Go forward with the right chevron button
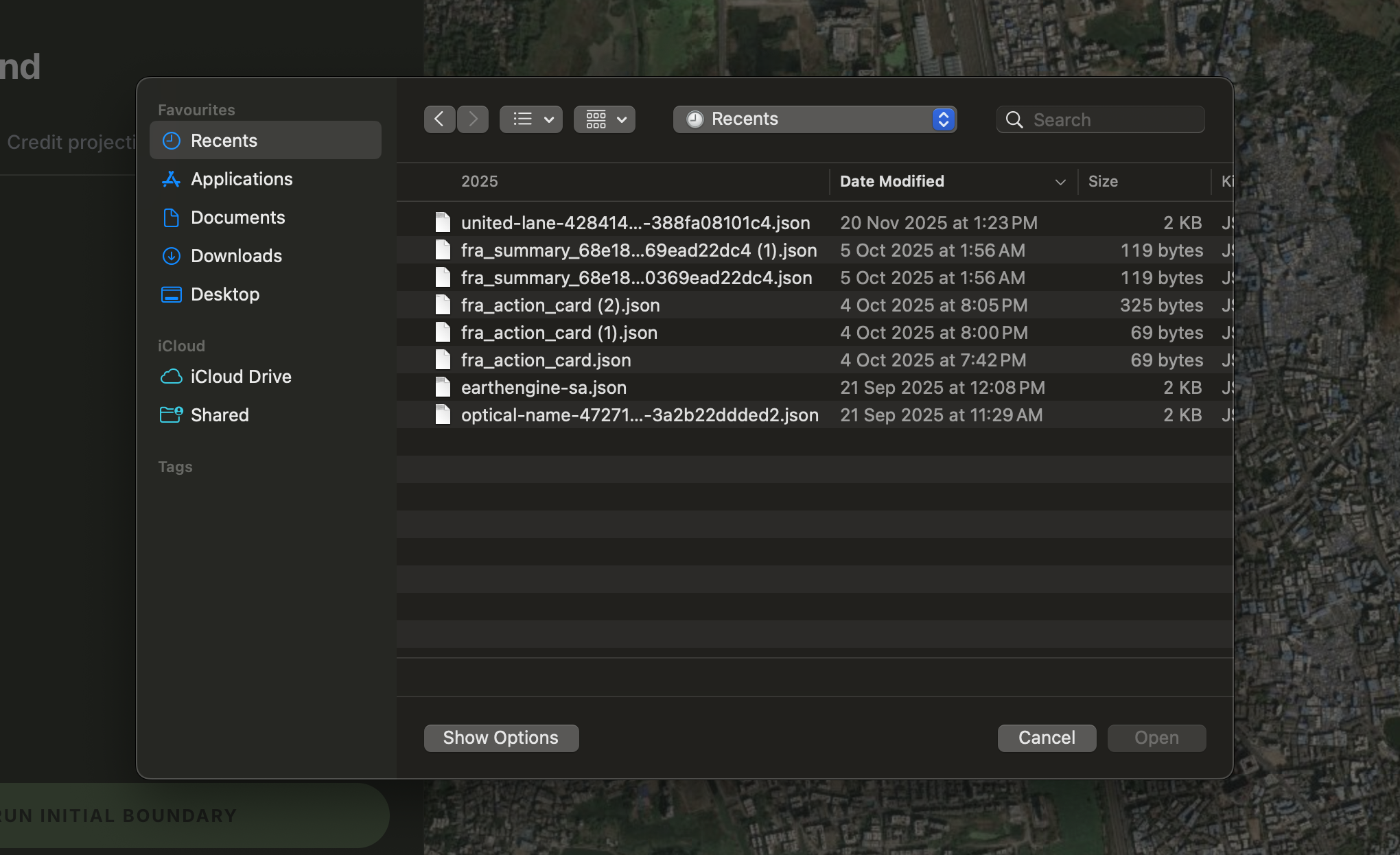The image size is (1400, 855). [473, 119]
